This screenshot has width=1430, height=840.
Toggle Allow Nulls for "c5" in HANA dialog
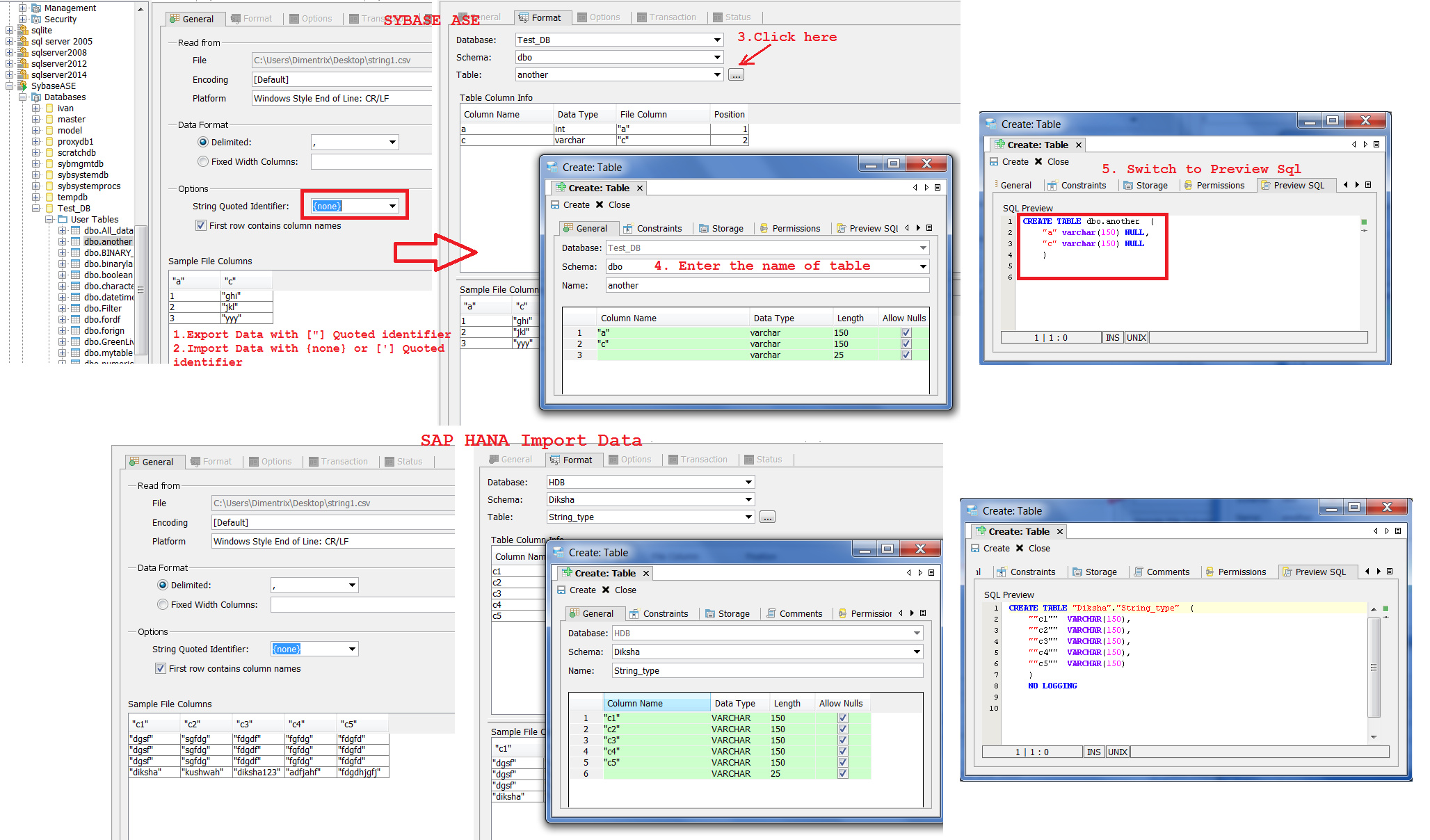coord(842,763)
